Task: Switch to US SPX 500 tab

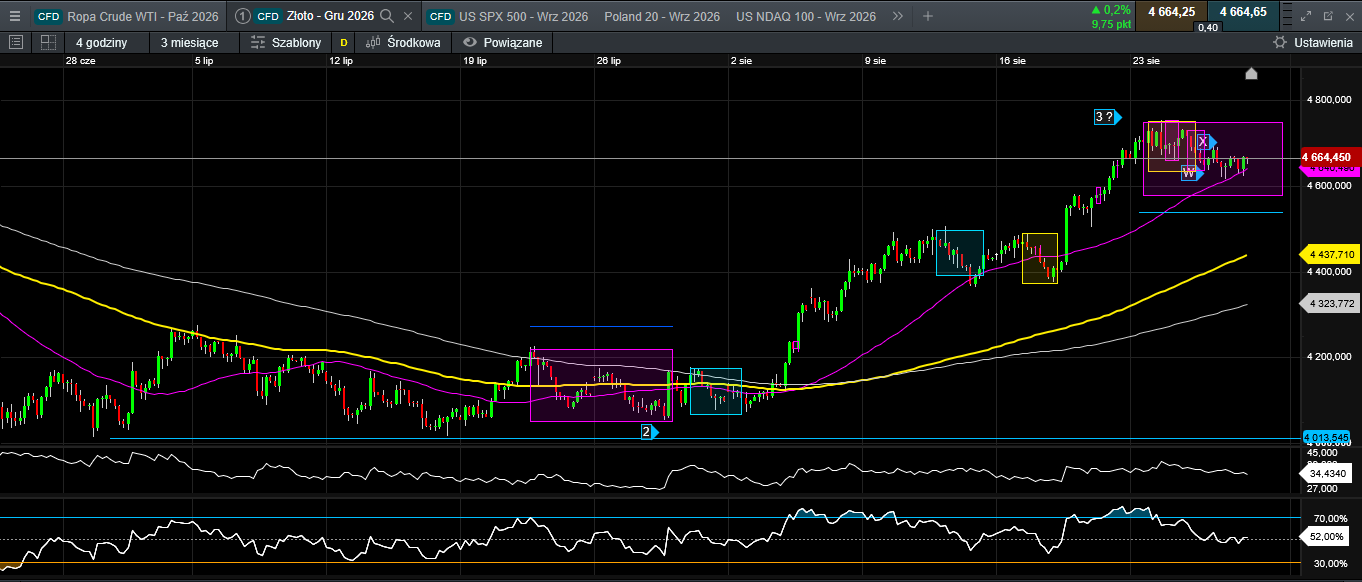Action: coord(509,16)
